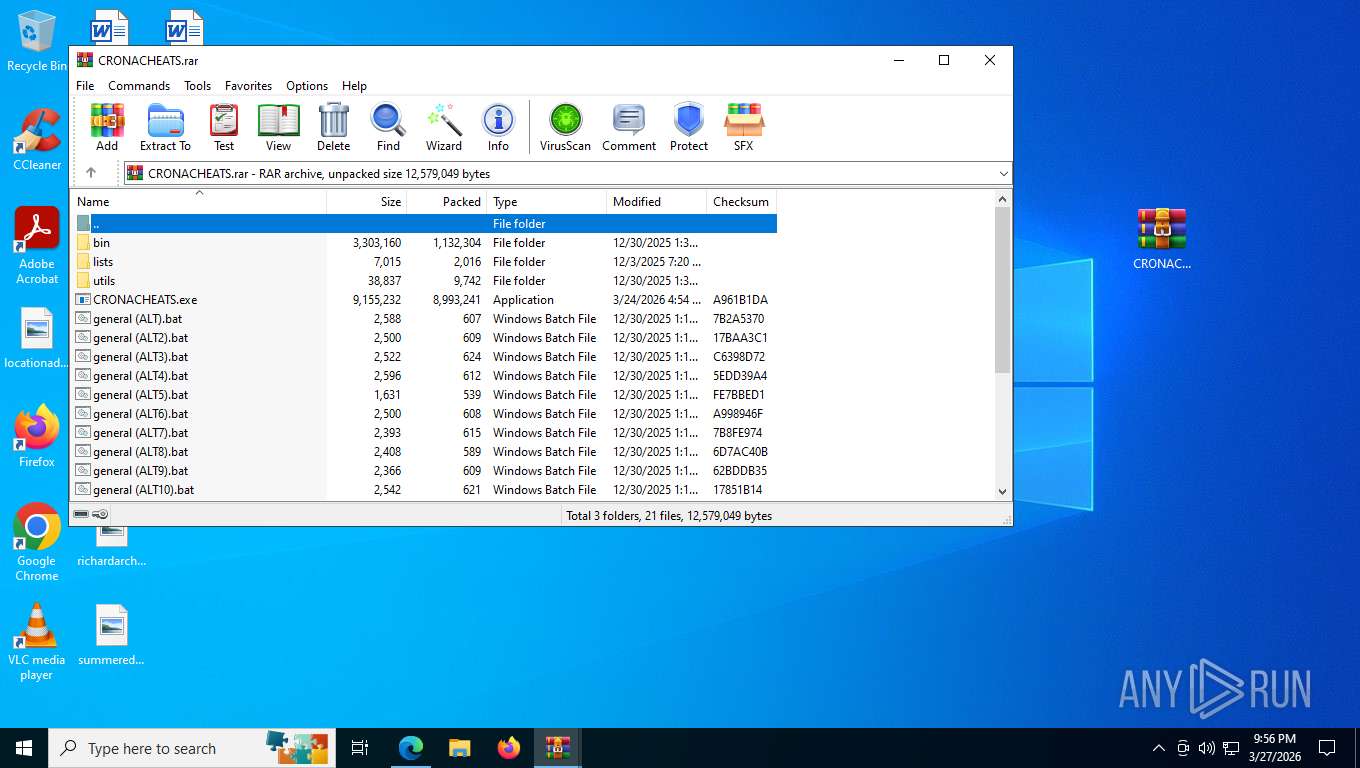Open the volume control in tray
This screenshot has height=768, width=1360.
tap(1206, 748)
